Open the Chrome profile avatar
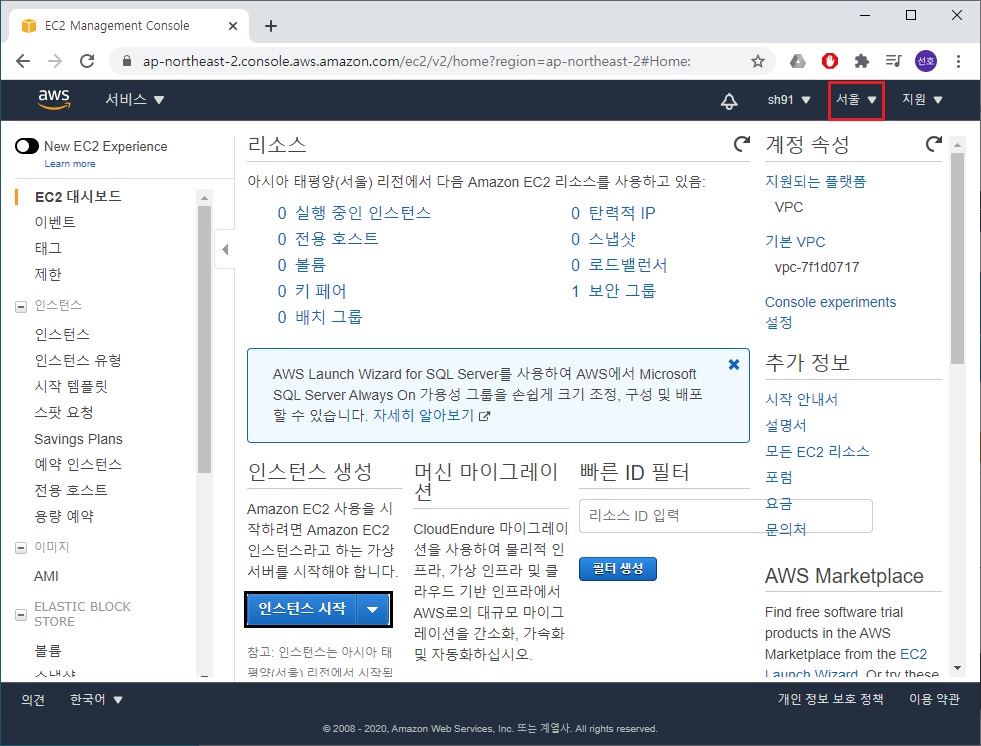The height and width of the screenshot is (746, 981). click(x=926, y=61)
